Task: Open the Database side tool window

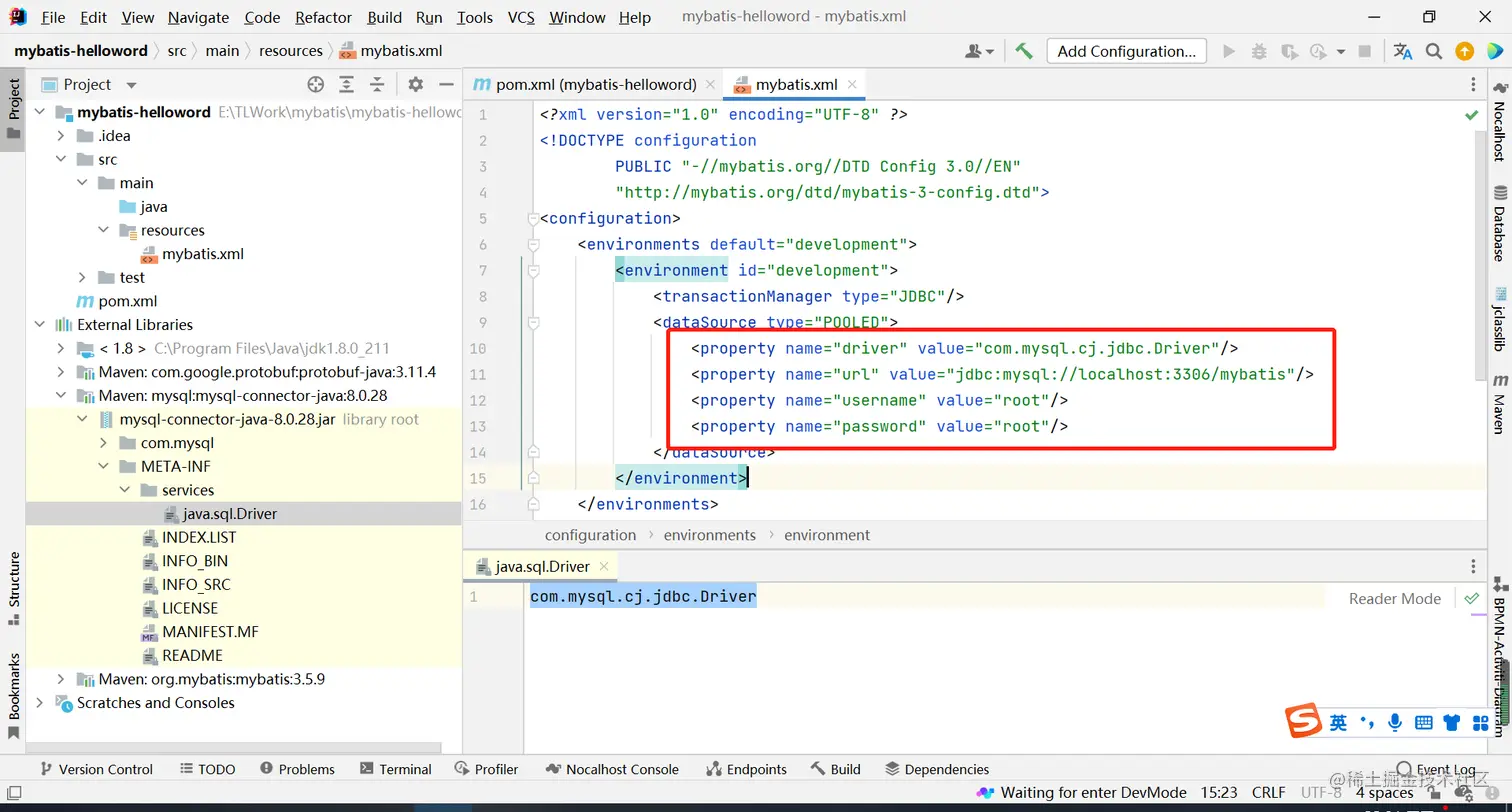Action: click(x=1500, y=223)
